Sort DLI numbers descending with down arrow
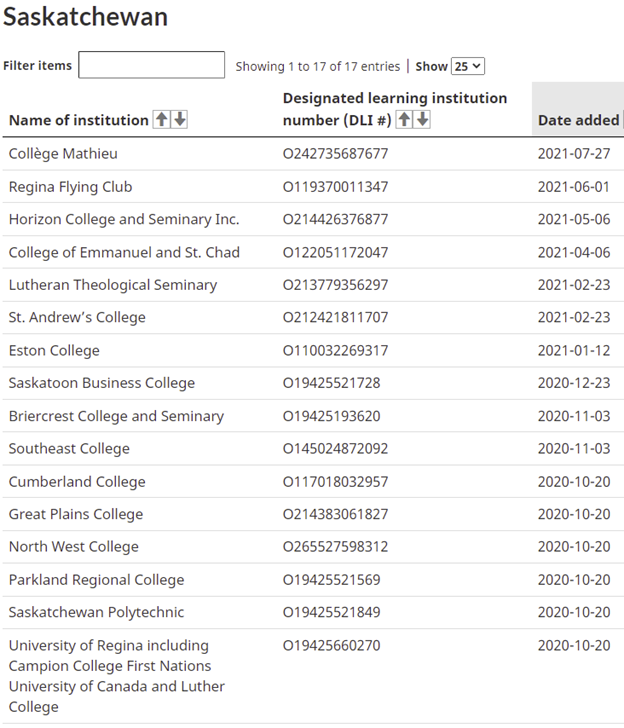 click(422, 120)
